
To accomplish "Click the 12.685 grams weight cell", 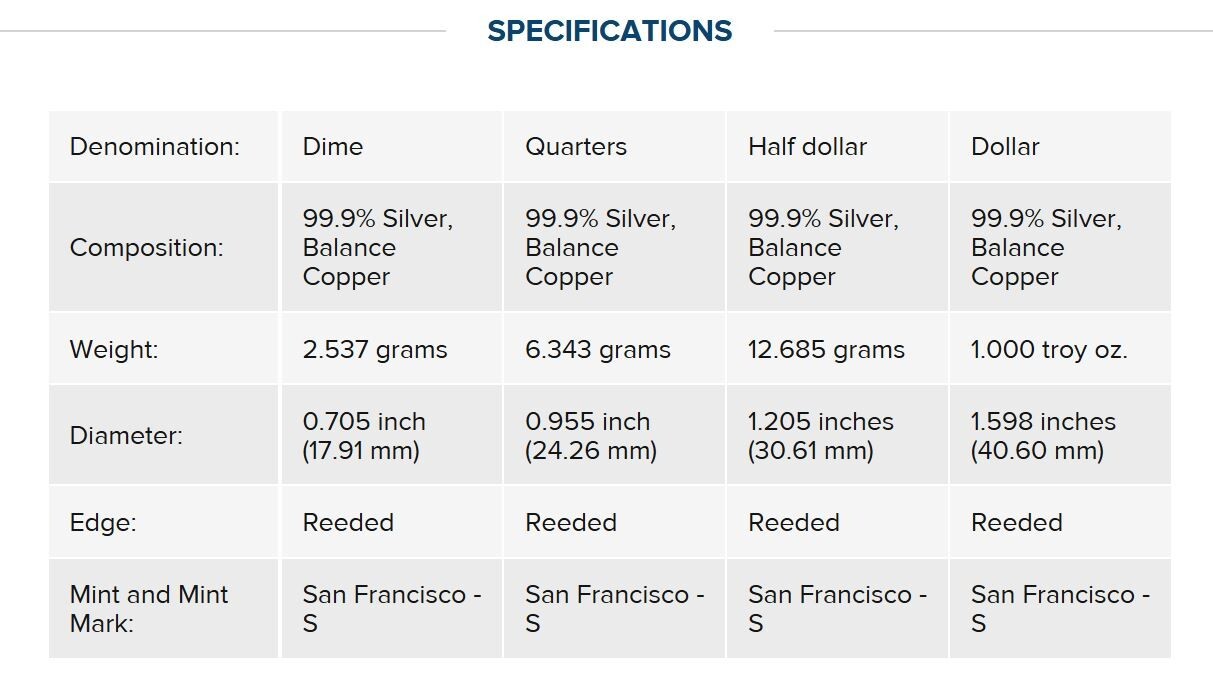I will (826, 350).
